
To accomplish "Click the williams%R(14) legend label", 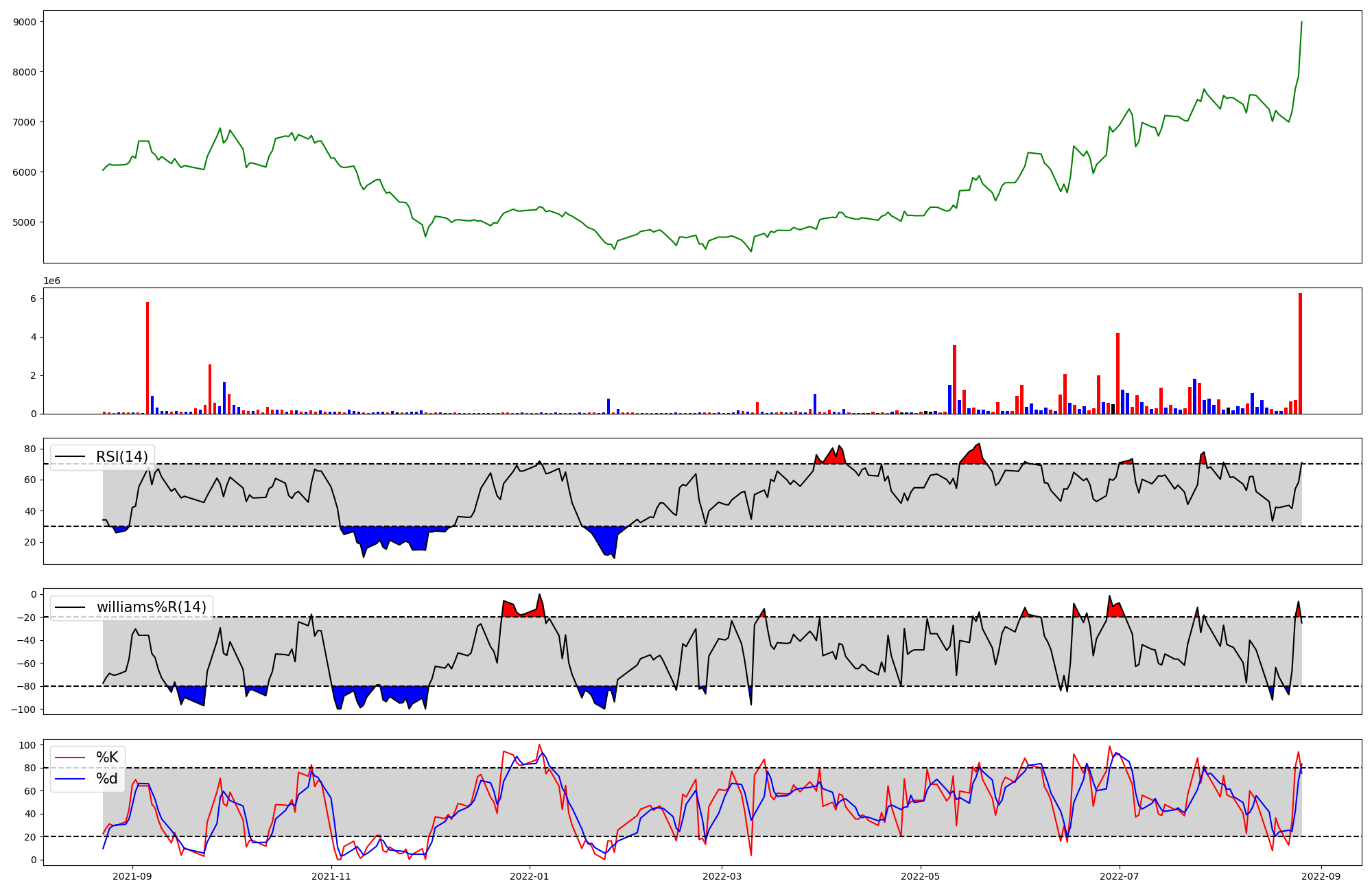I will point(151,607).
